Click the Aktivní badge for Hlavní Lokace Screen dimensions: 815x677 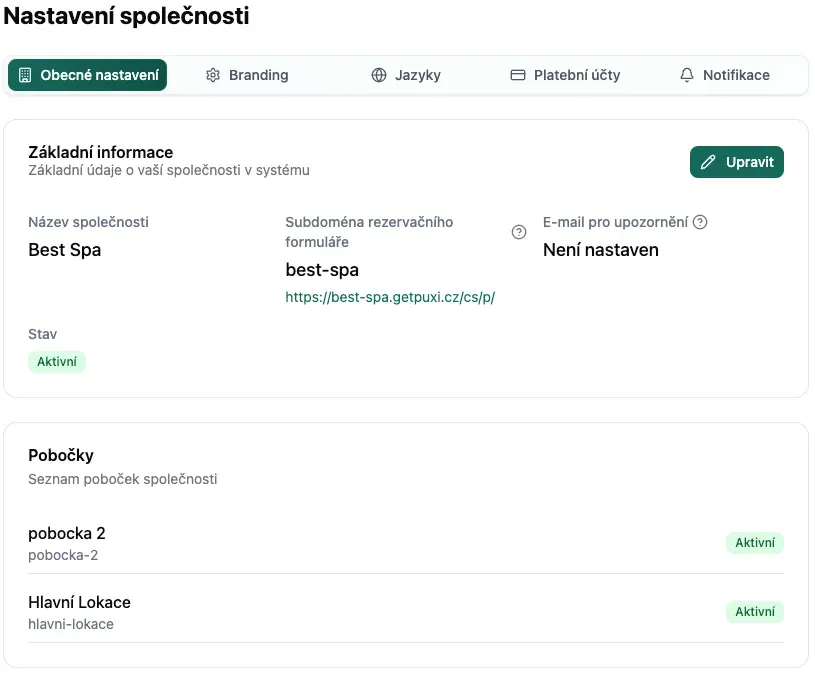pos(755,612)
